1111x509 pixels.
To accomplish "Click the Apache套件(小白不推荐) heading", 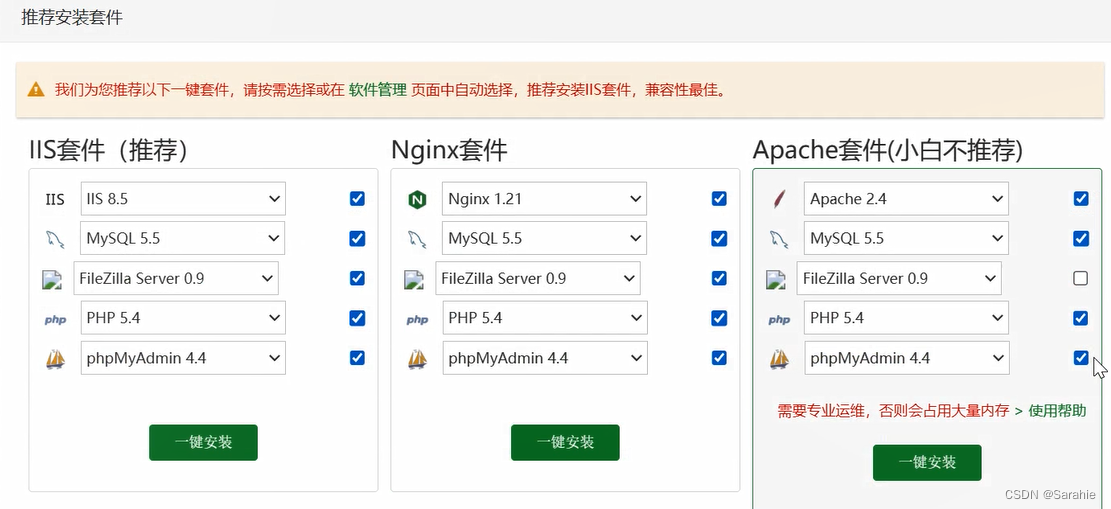I will point(888,150).
